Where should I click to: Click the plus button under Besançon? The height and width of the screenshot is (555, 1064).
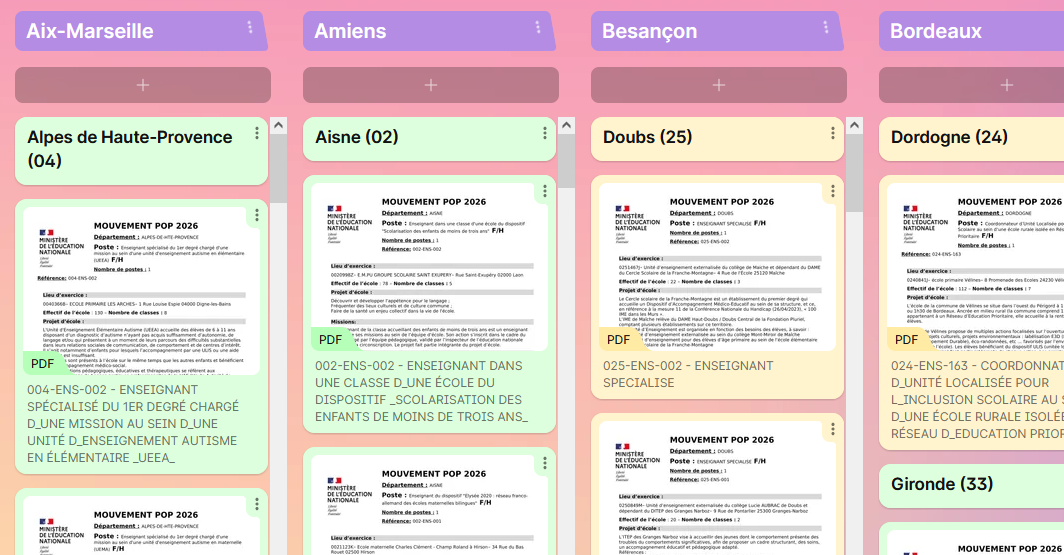tap(718, 86)
